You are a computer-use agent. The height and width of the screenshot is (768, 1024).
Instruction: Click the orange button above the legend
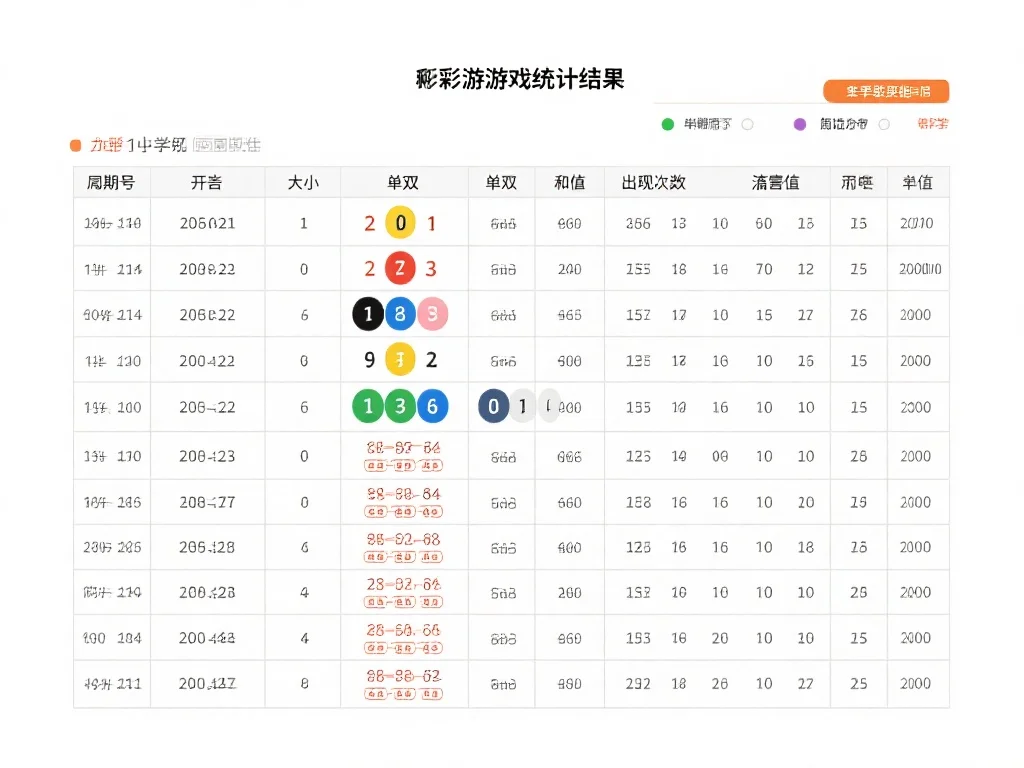pos(886,91)
